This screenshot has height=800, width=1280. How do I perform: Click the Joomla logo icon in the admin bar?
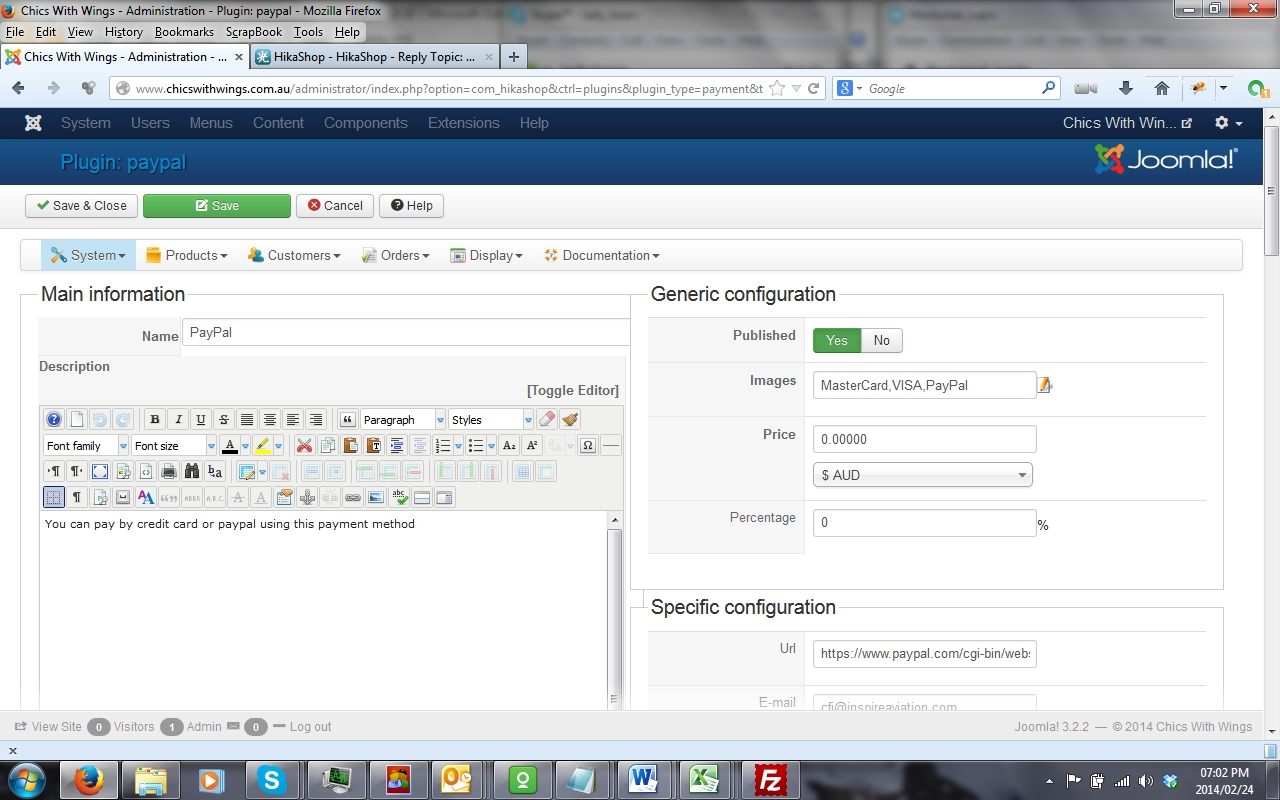(33, 123)
